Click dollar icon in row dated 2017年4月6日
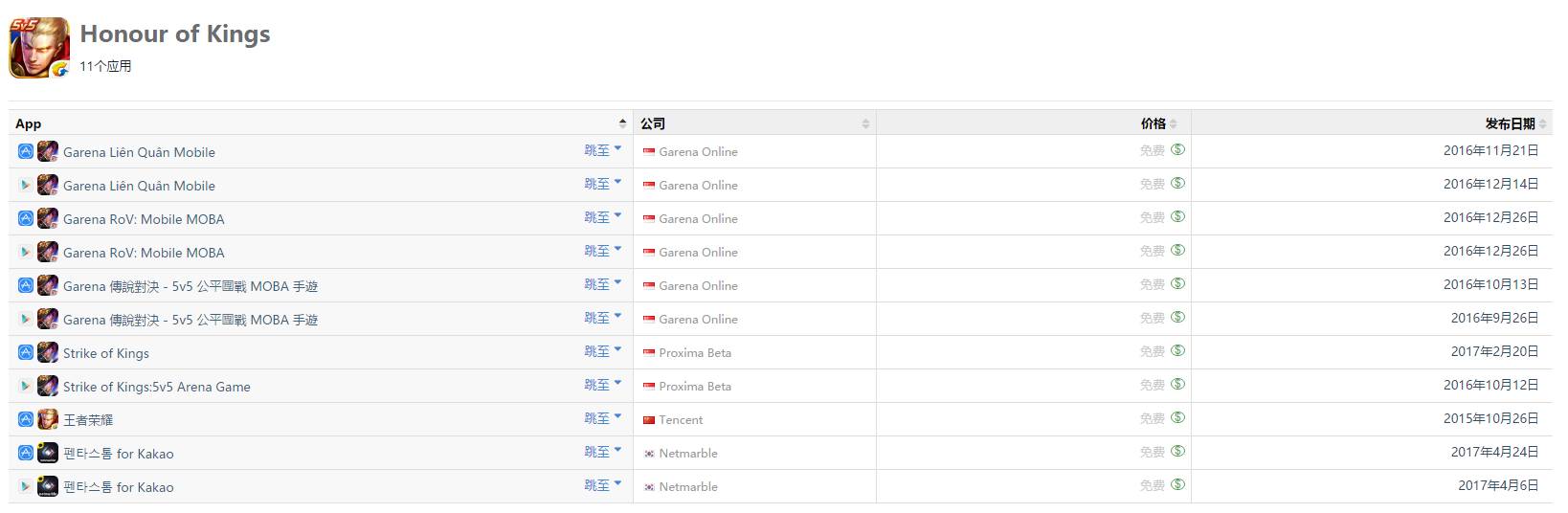This screenshot has width=1568, height=513. [x=1178, y=484]
